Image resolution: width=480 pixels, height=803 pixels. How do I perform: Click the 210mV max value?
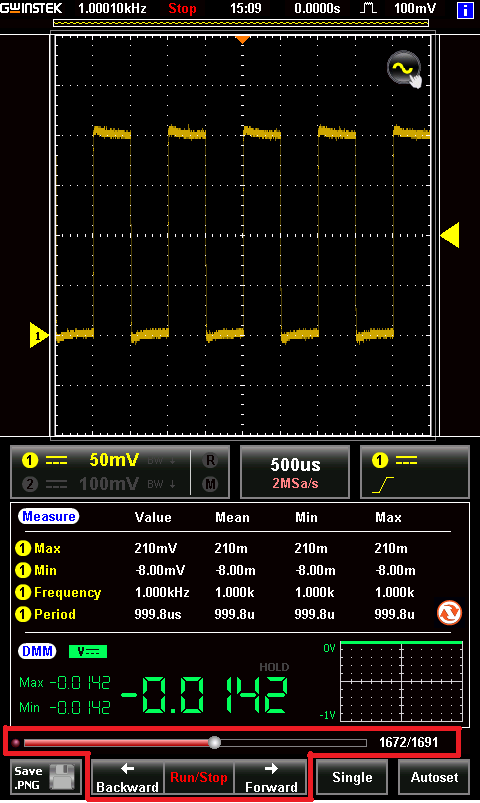(x=156, y=548)
